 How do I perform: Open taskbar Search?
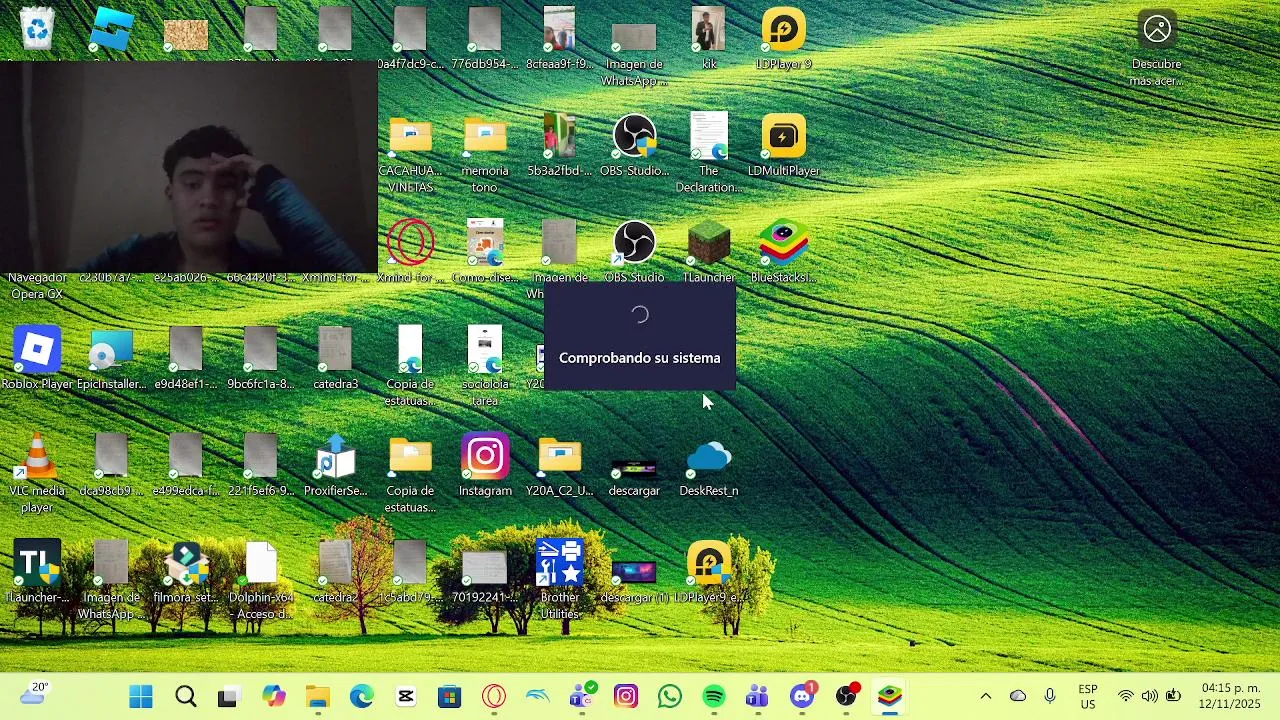coord(185,696)
